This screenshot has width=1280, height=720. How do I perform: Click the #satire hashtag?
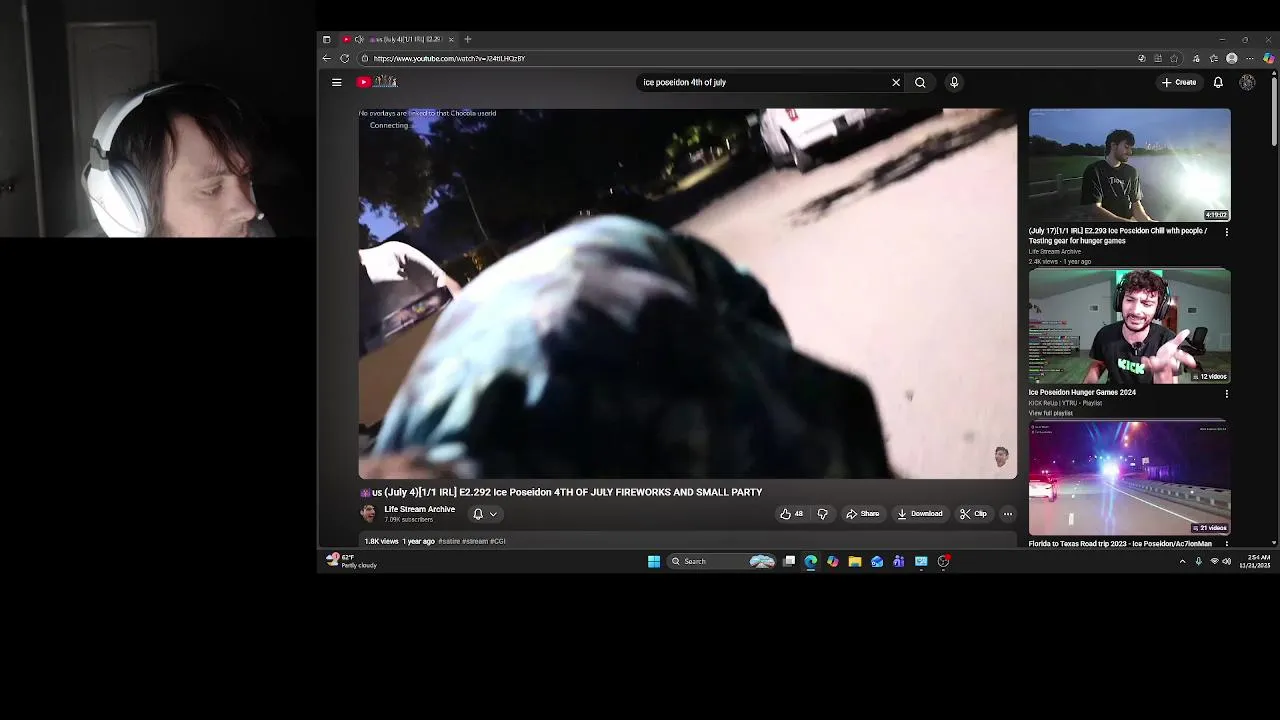click(x=448, y=541)
